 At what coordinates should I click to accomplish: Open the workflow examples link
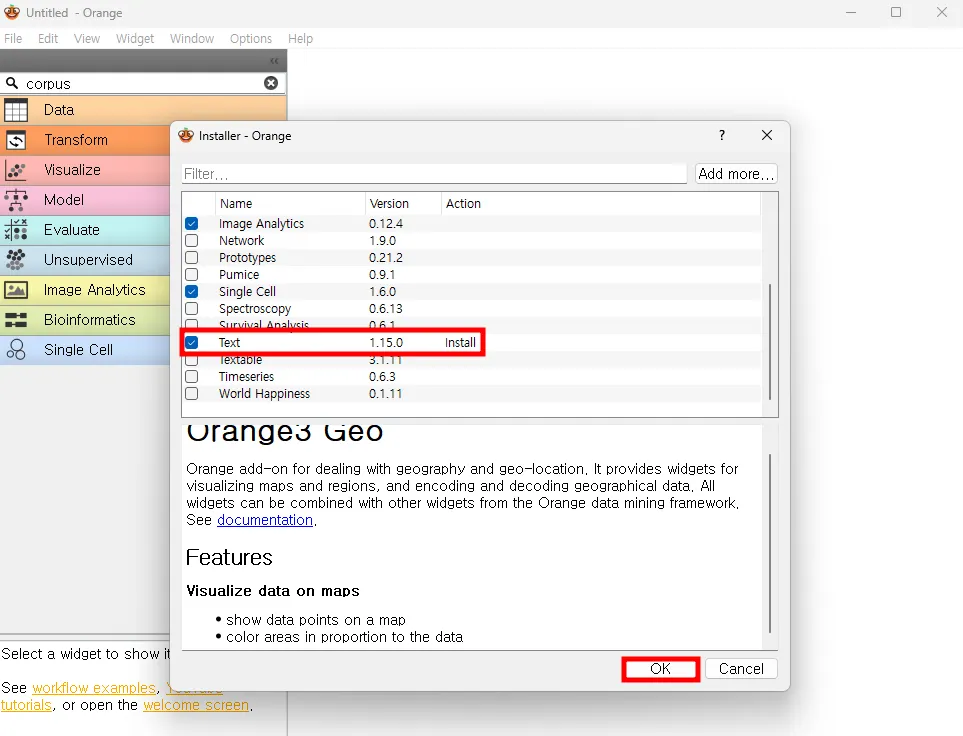click(94, 687)
